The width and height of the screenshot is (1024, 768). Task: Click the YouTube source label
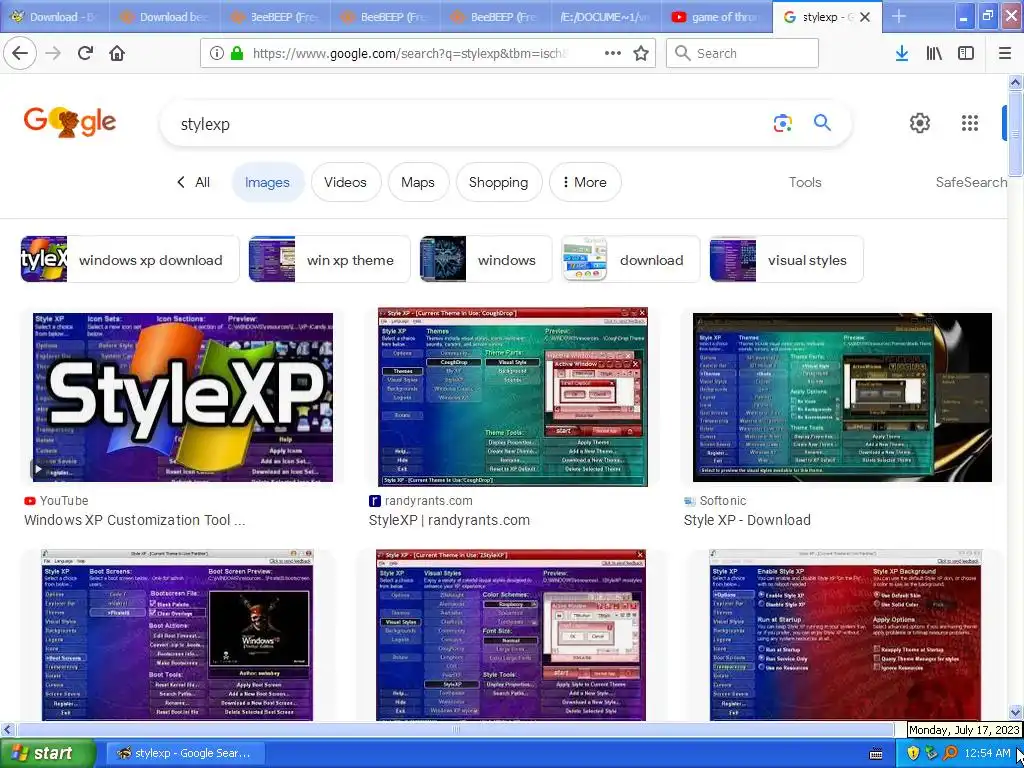tap(63, 501)
